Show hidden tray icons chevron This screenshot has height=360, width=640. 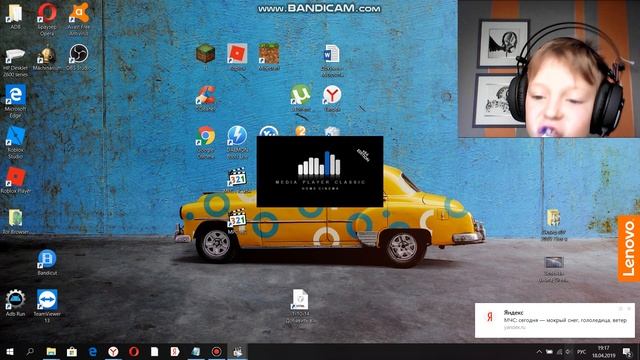coord(539,351)
